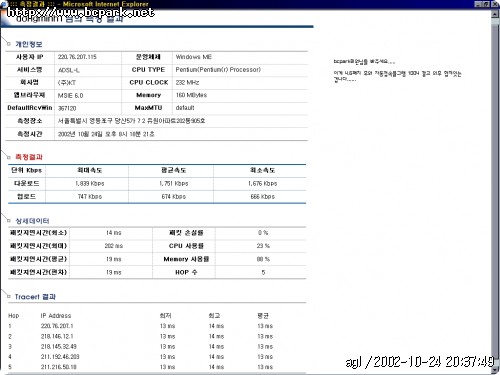This screenshot has width=500, height=375.
Task: Select the 0 % packet loss value
Action: point(263,233)
